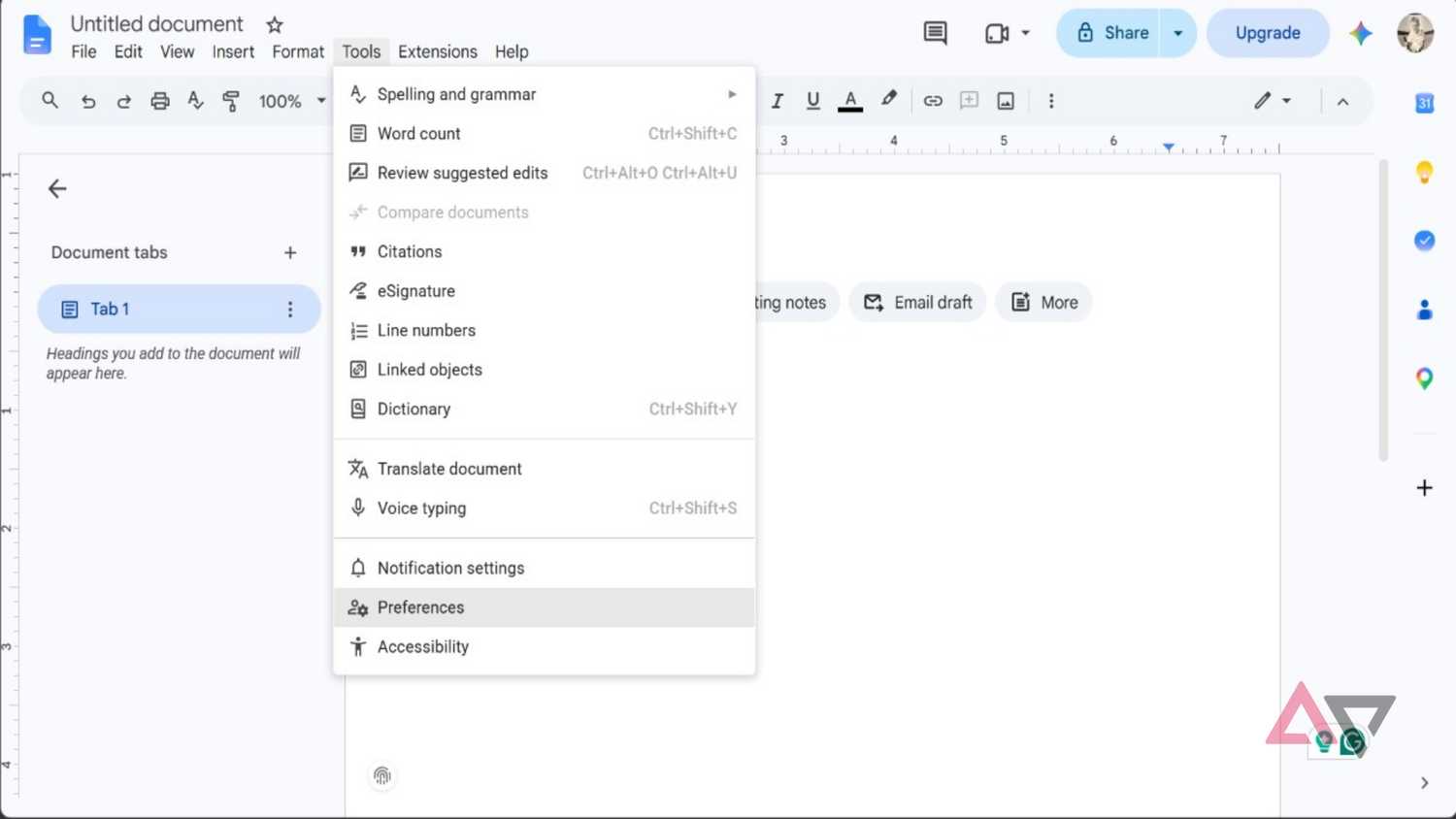This screenshot has height=819, width=1456.
Task: Open Google Keep lightbulb icon
Action: (x=1424, y=173)
